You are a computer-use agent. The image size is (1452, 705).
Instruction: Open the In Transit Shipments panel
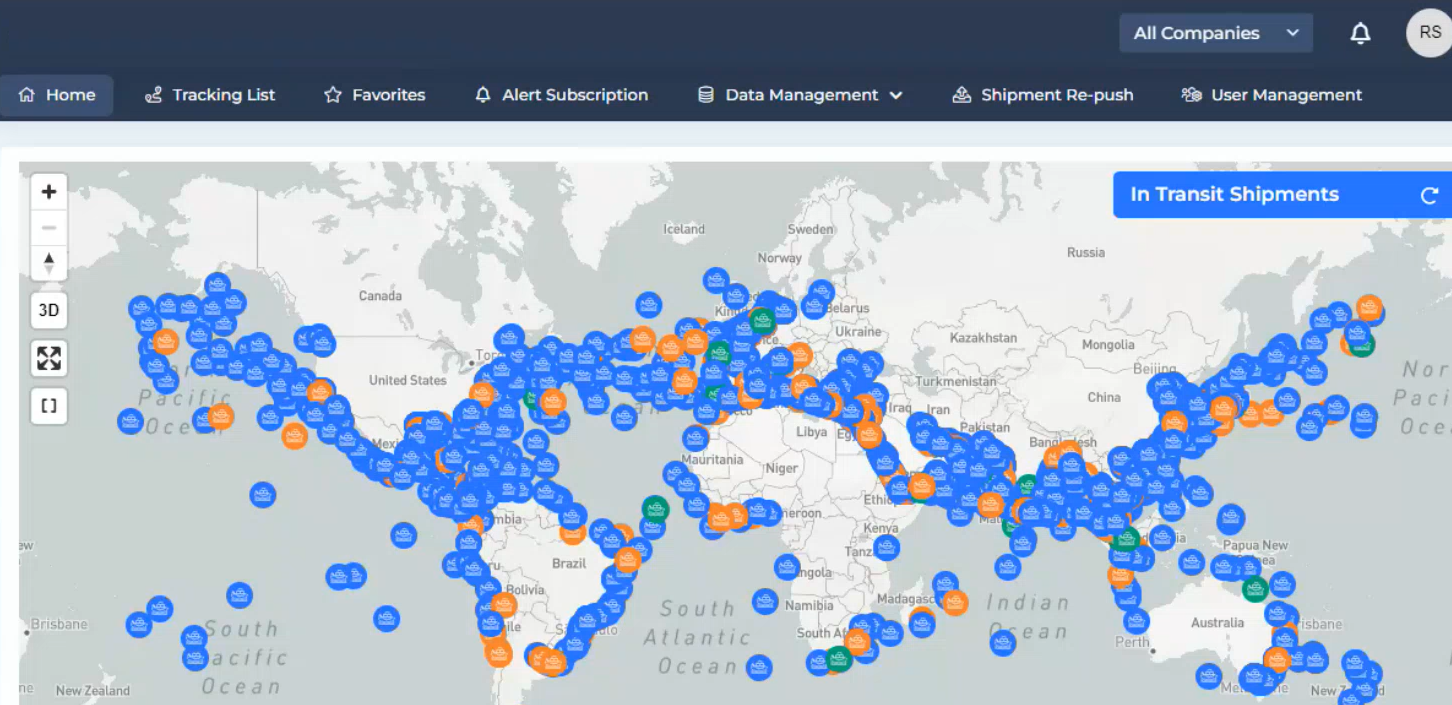(1234, 195)
